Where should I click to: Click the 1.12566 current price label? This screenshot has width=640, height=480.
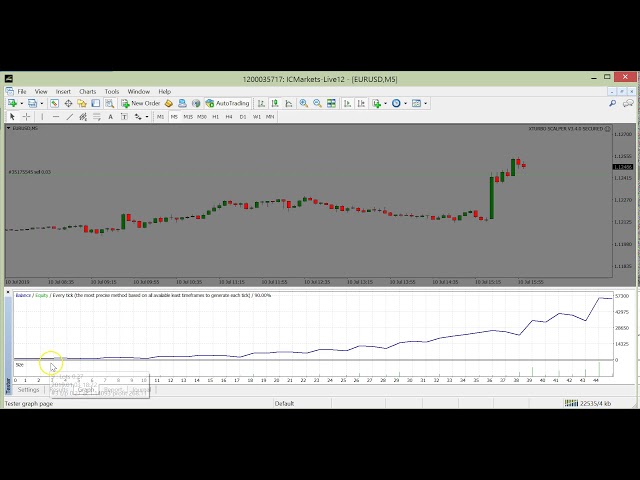click(621, 167)
